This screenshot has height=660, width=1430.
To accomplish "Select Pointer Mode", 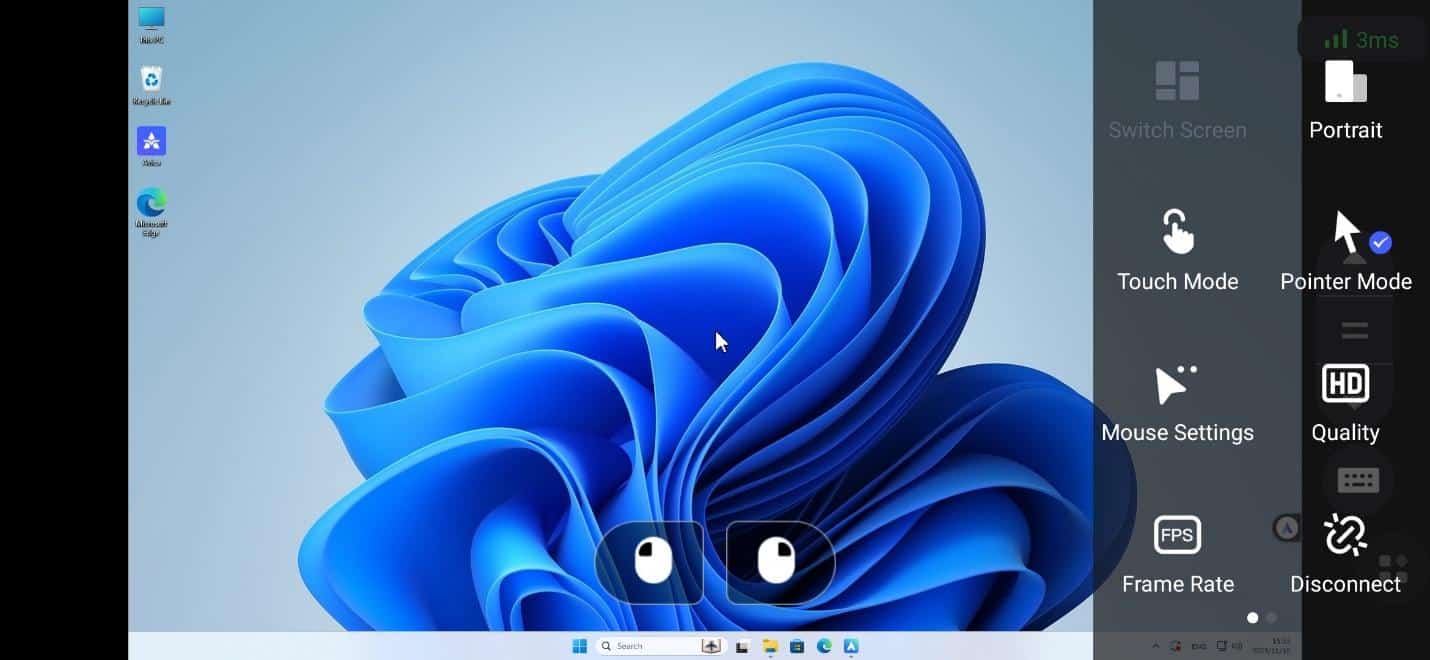I will 1346,250.
